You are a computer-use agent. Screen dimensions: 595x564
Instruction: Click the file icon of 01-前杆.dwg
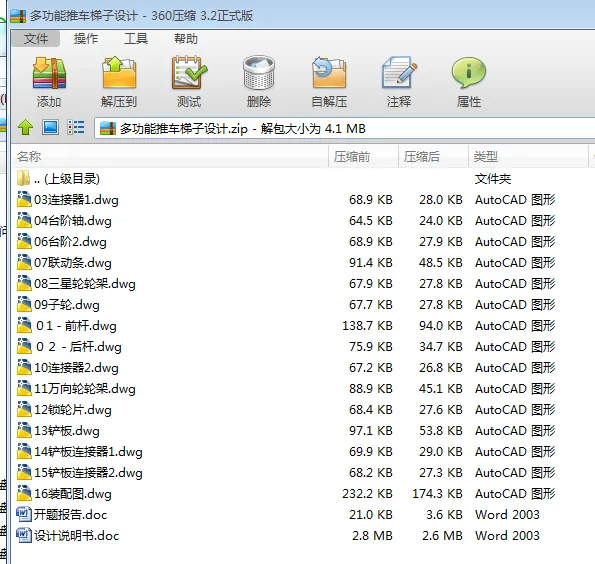coord(24,325)
